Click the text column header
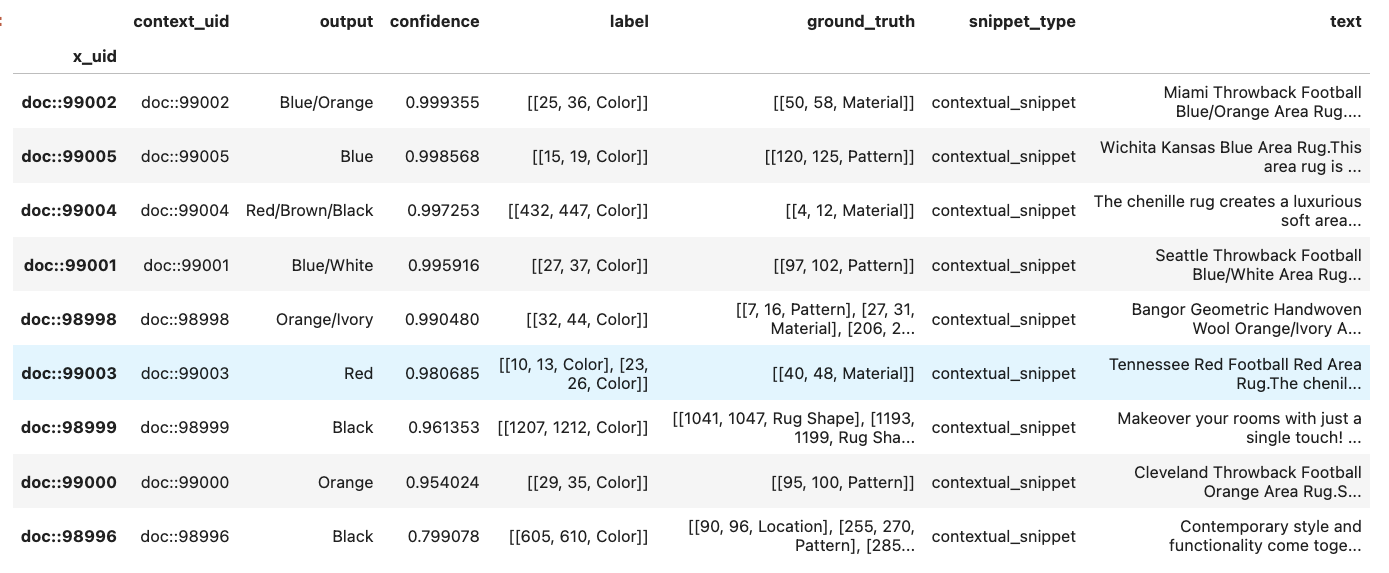 (x=1345, y=21)
